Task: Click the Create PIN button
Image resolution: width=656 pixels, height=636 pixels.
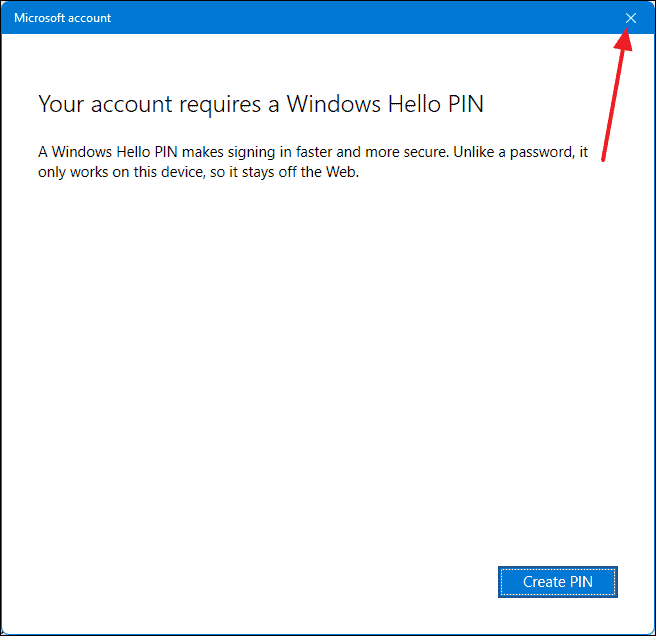Action: (x=558, y=582)
